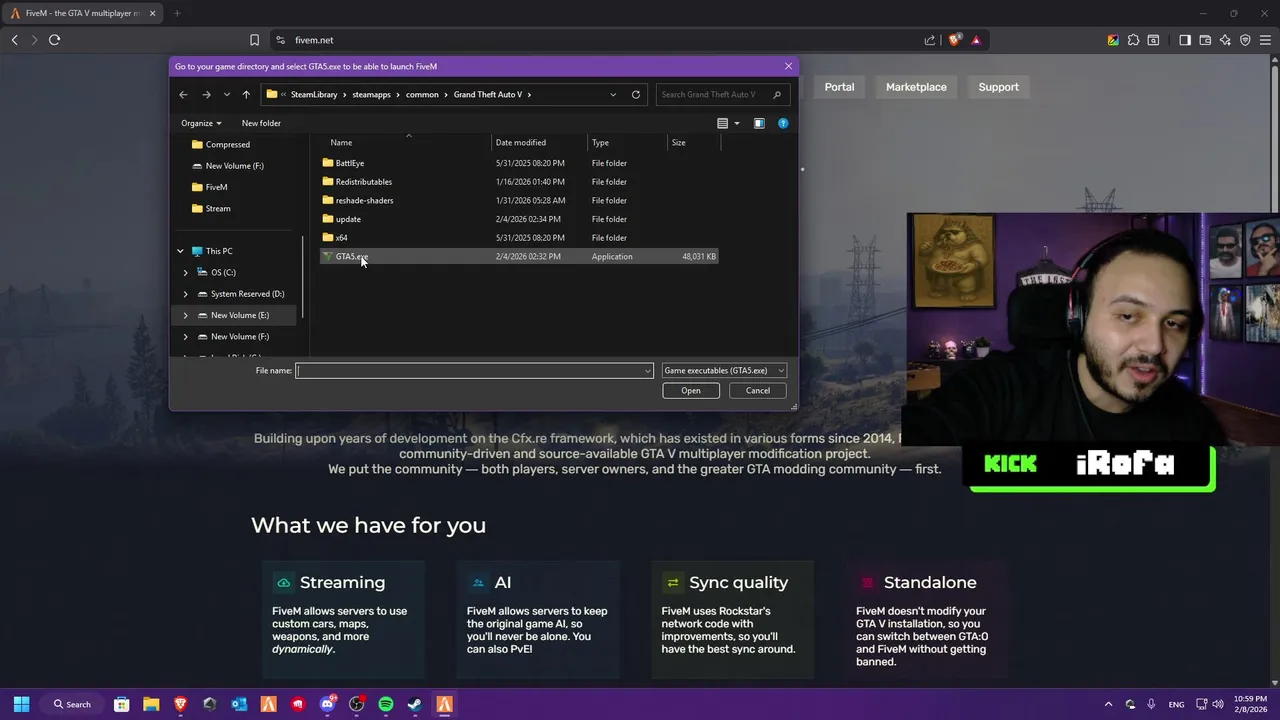Open the file type filter dropdown
Image resolution: width=1280 pixels, height=720 pixels.
(724, 370)
